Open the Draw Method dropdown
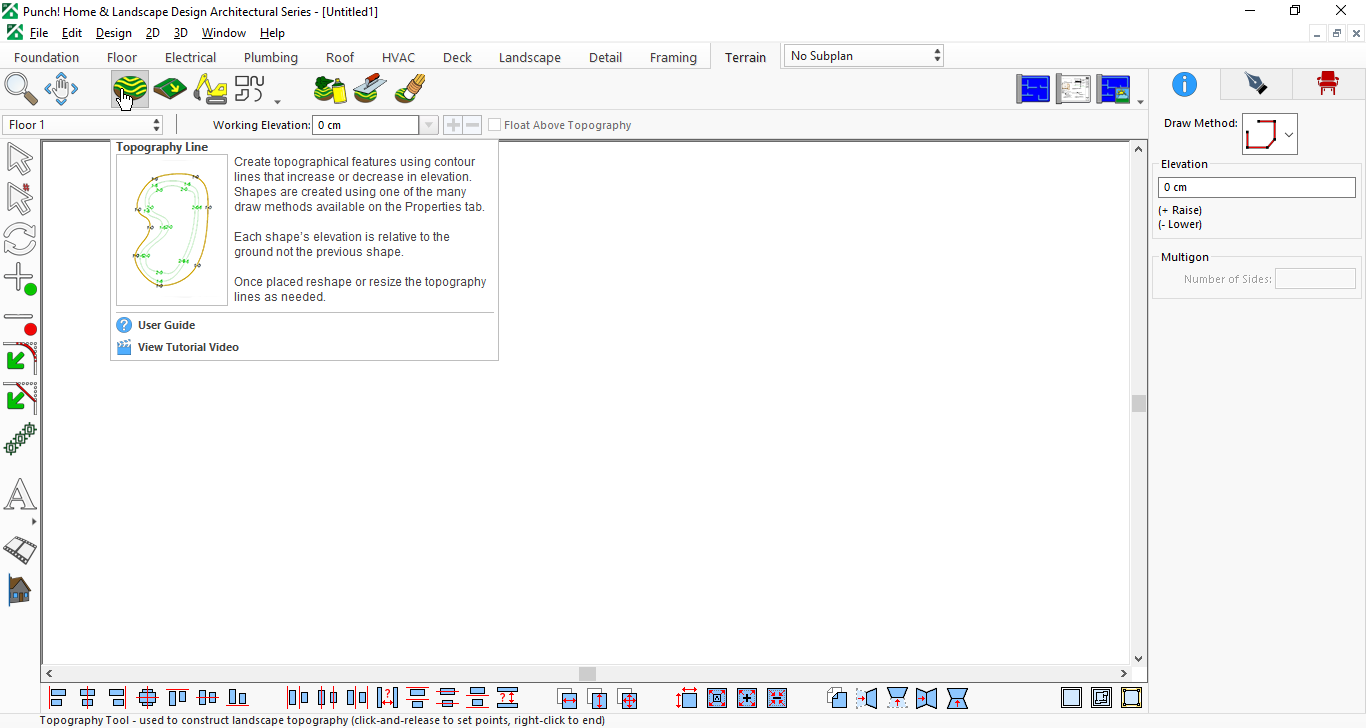 [1270, 134]
